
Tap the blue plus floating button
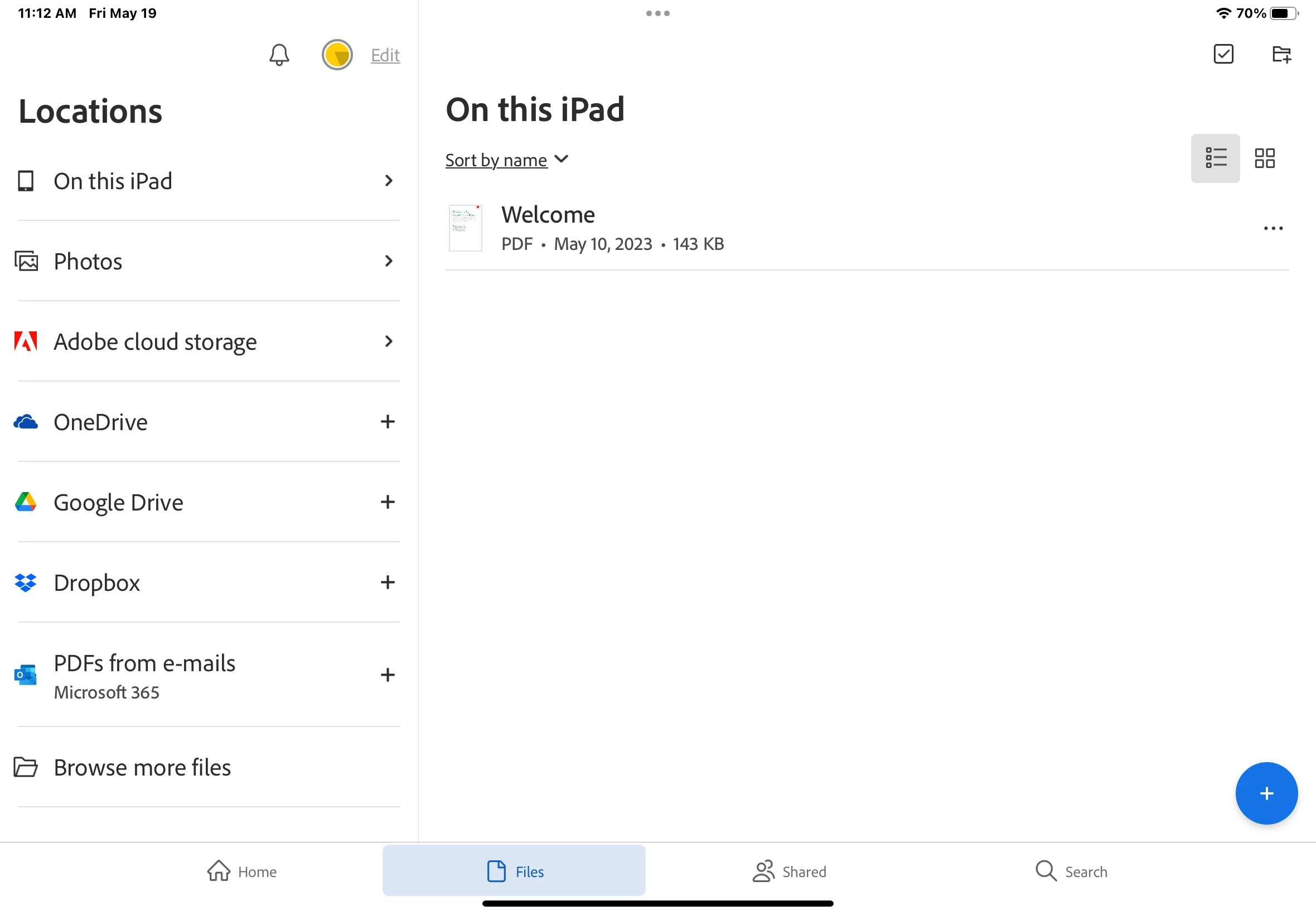point(1266,793)
